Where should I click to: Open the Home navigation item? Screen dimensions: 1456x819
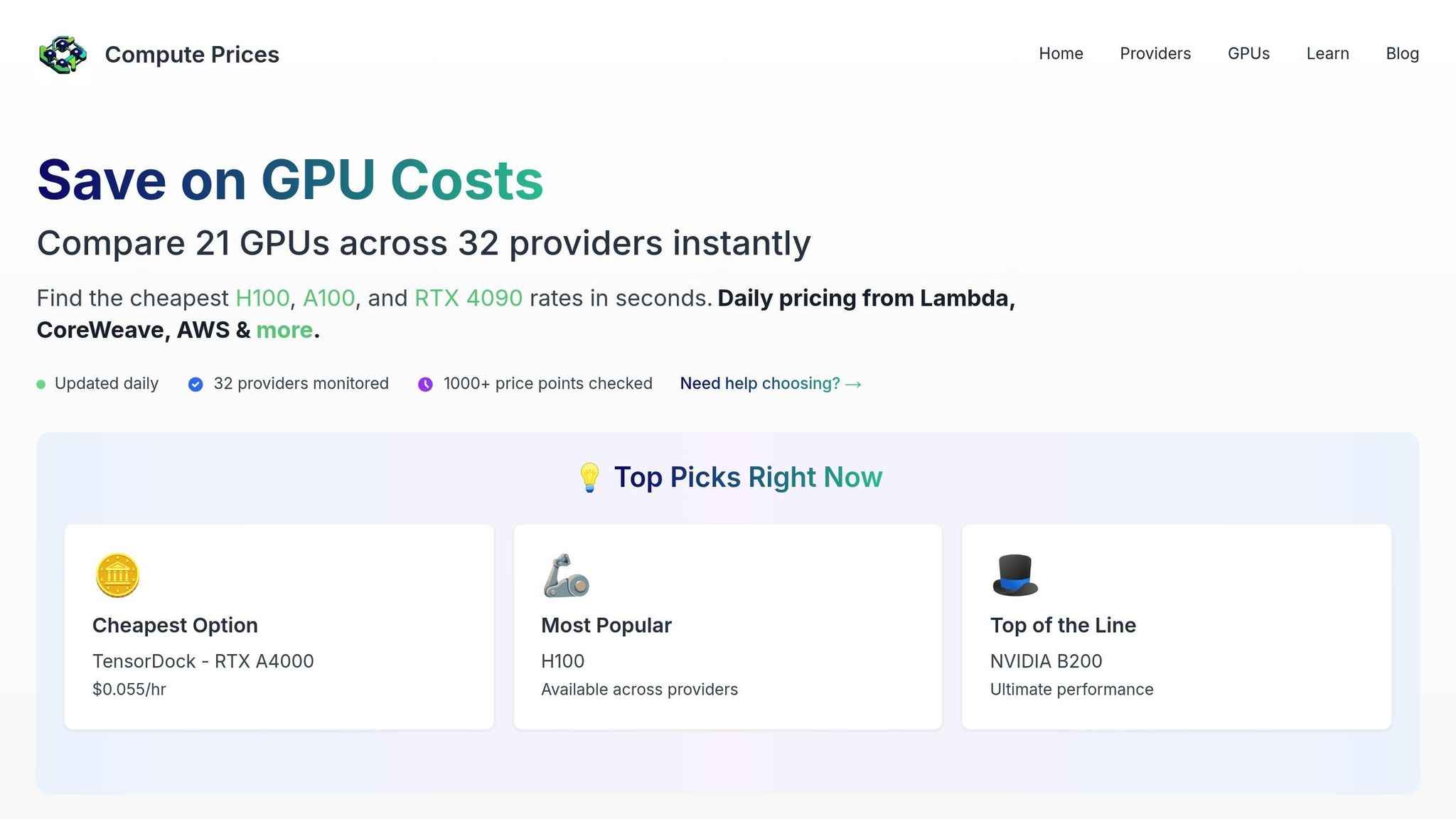click(x=1061, y=53)
